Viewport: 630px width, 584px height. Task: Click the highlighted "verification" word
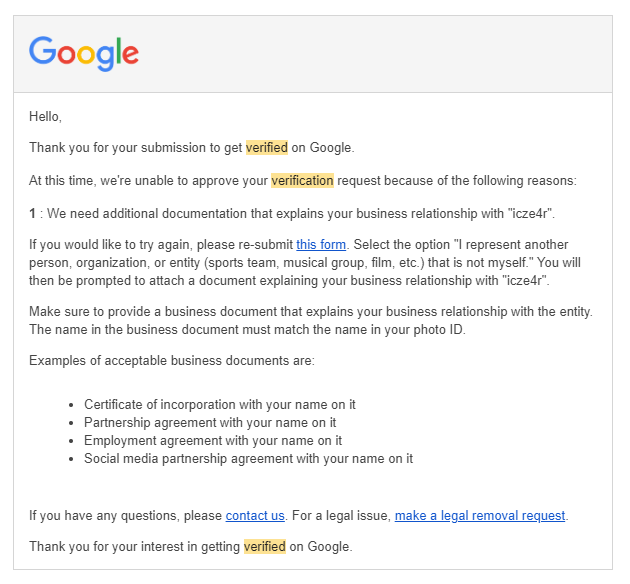point(302,180)
